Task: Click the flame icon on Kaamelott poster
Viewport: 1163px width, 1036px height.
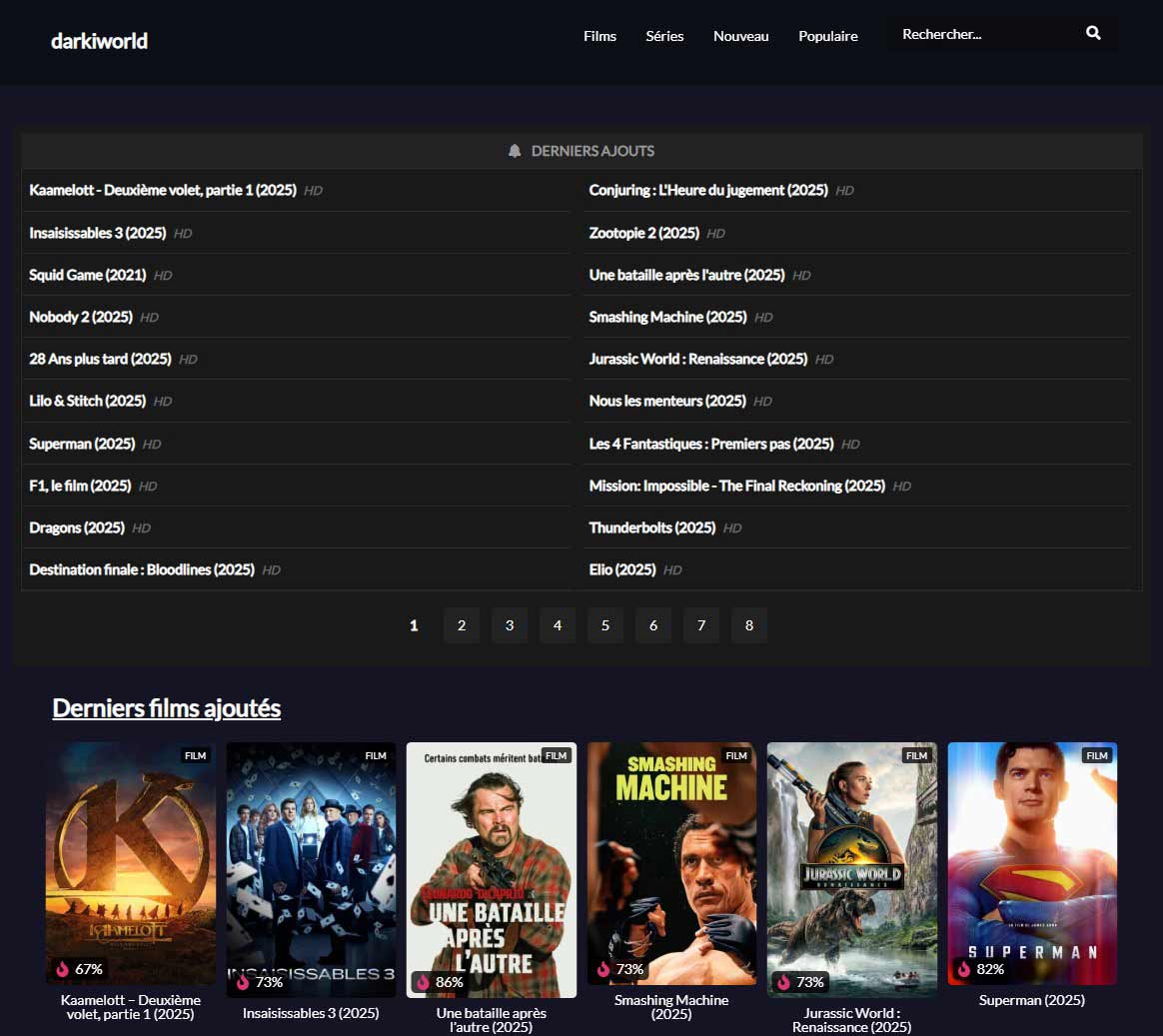Action: (62, 969)
